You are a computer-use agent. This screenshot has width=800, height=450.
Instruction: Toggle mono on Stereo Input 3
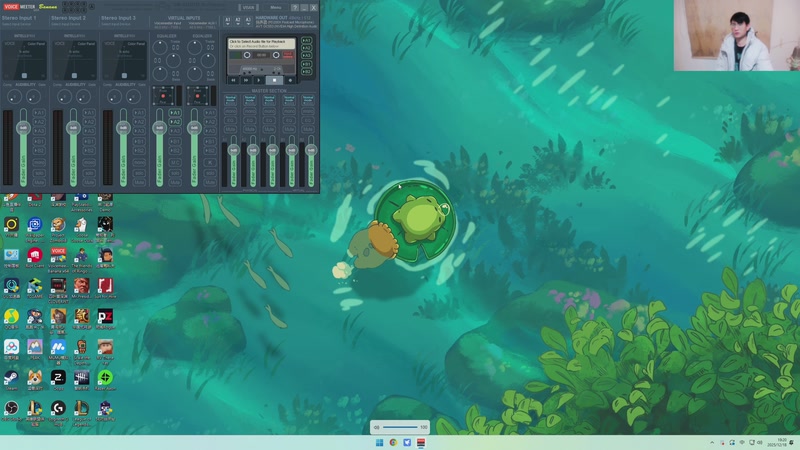pos(139,163)
